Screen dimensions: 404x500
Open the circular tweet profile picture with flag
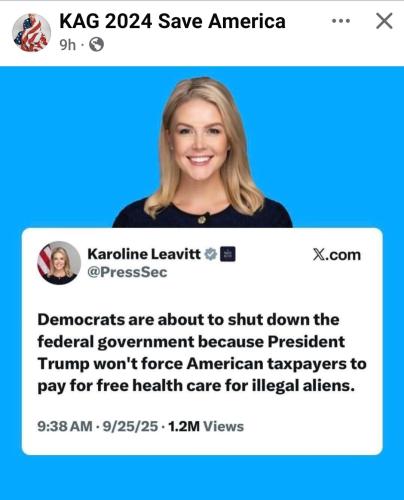pos(59,263)
